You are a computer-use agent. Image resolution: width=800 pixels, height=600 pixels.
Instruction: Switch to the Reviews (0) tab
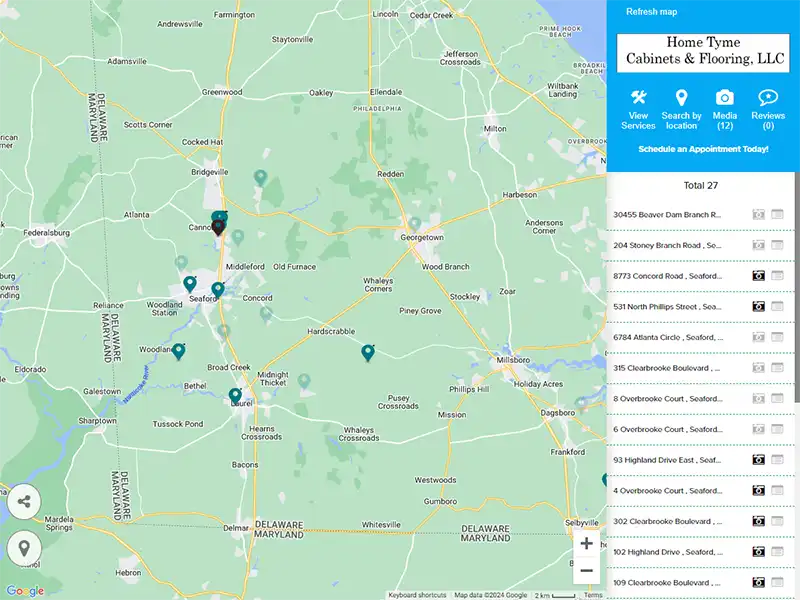[x=768, y=96]
